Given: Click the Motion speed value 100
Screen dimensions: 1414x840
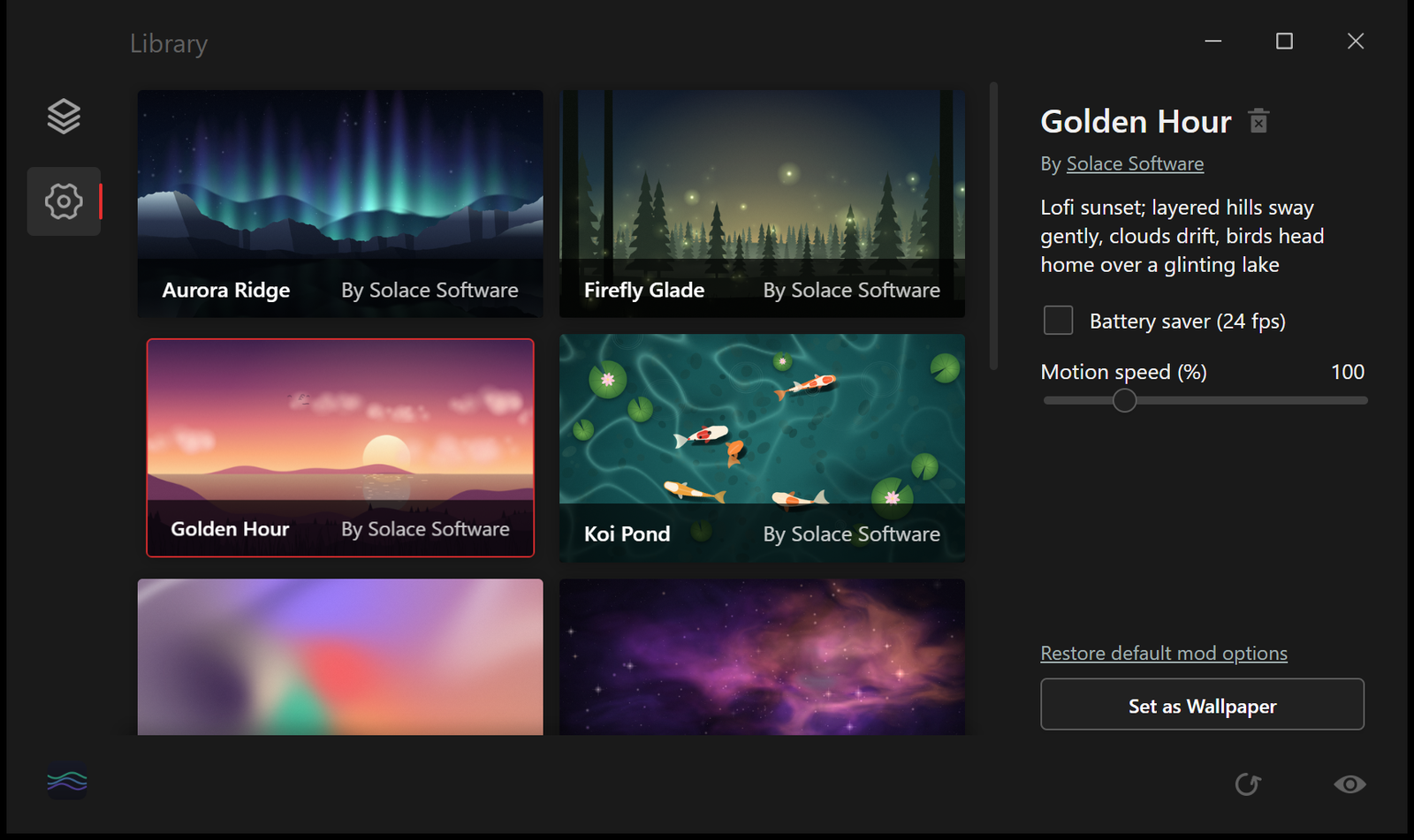Looking at the screenshot, I should click(x=1348, y=372).
